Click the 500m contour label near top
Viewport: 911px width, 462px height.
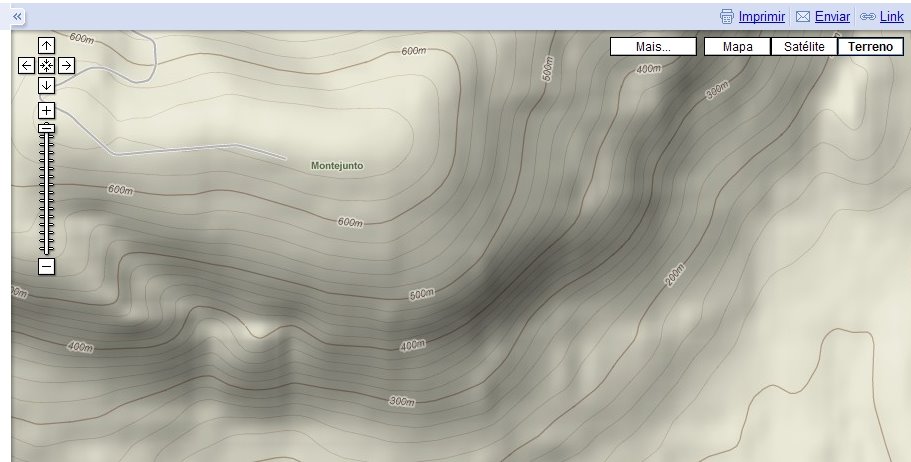547,69
